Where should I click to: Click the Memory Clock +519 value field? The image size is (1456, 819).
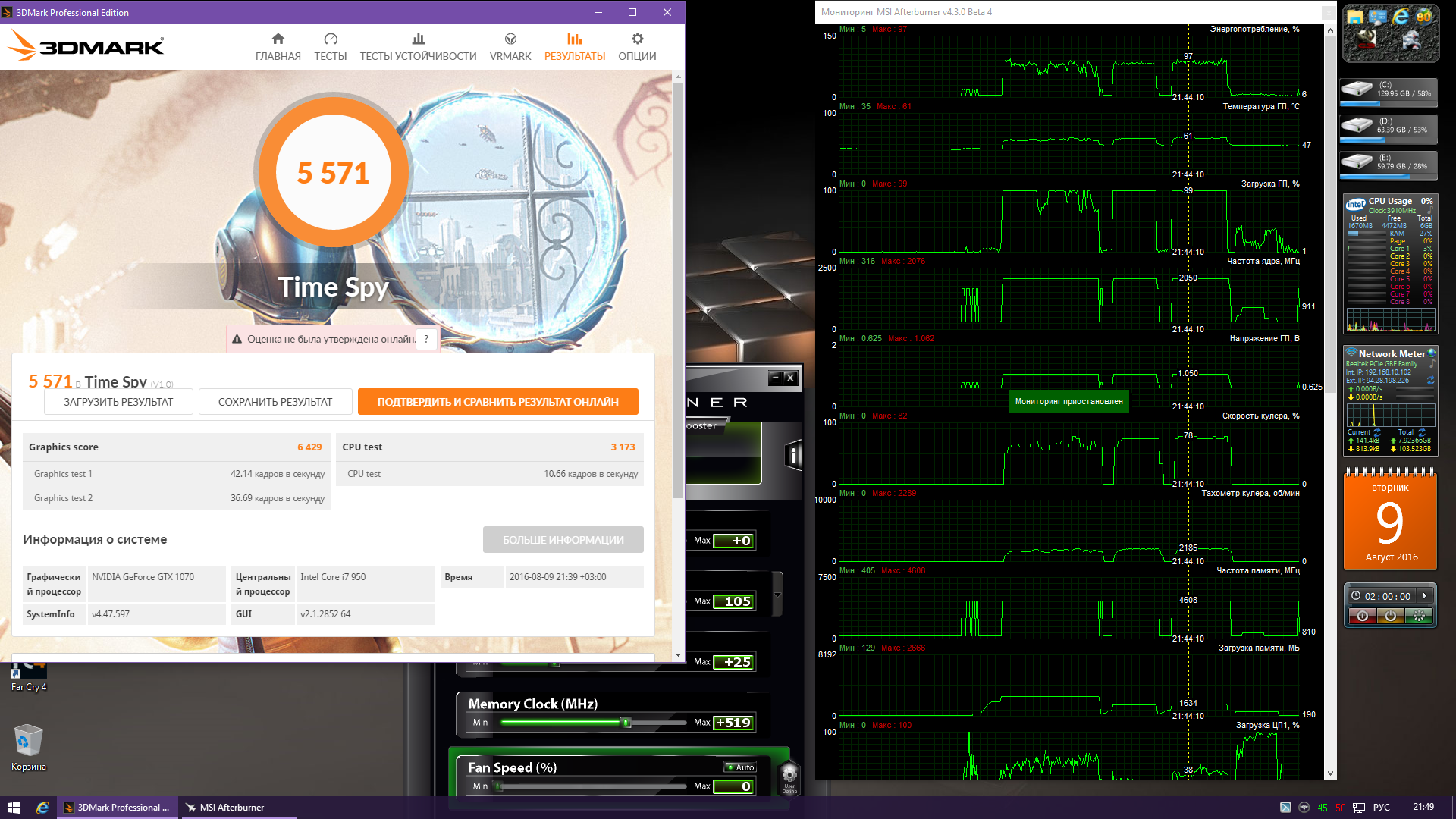click(x=733, y=723)
